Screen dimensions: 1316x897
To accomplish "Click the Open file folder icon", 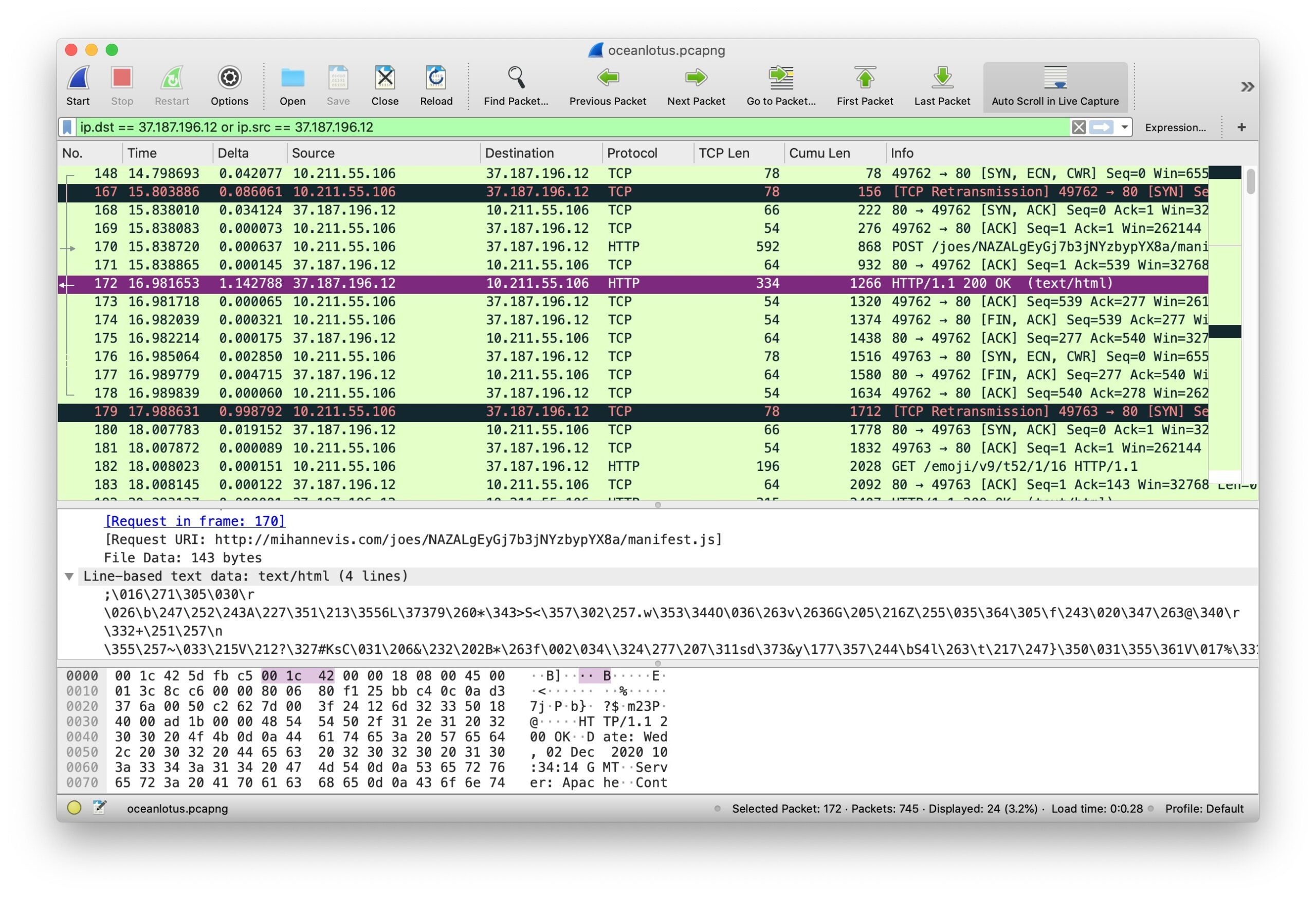I will tap(292, 79).
